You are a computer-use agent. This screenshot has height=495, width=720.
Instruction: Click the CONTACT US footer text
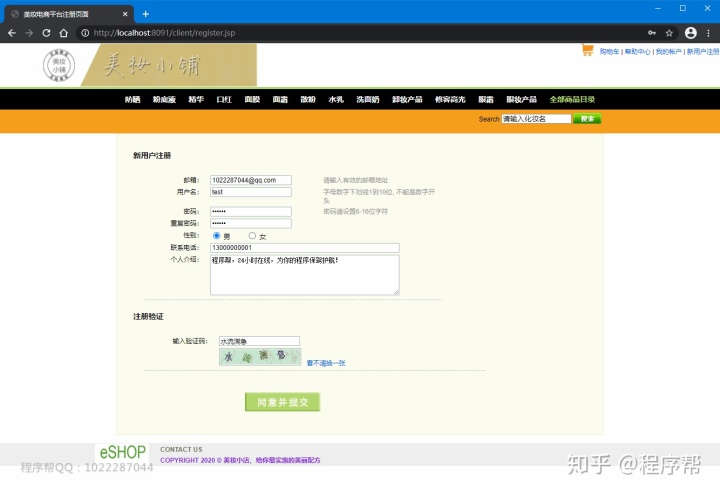coord(181,450)
